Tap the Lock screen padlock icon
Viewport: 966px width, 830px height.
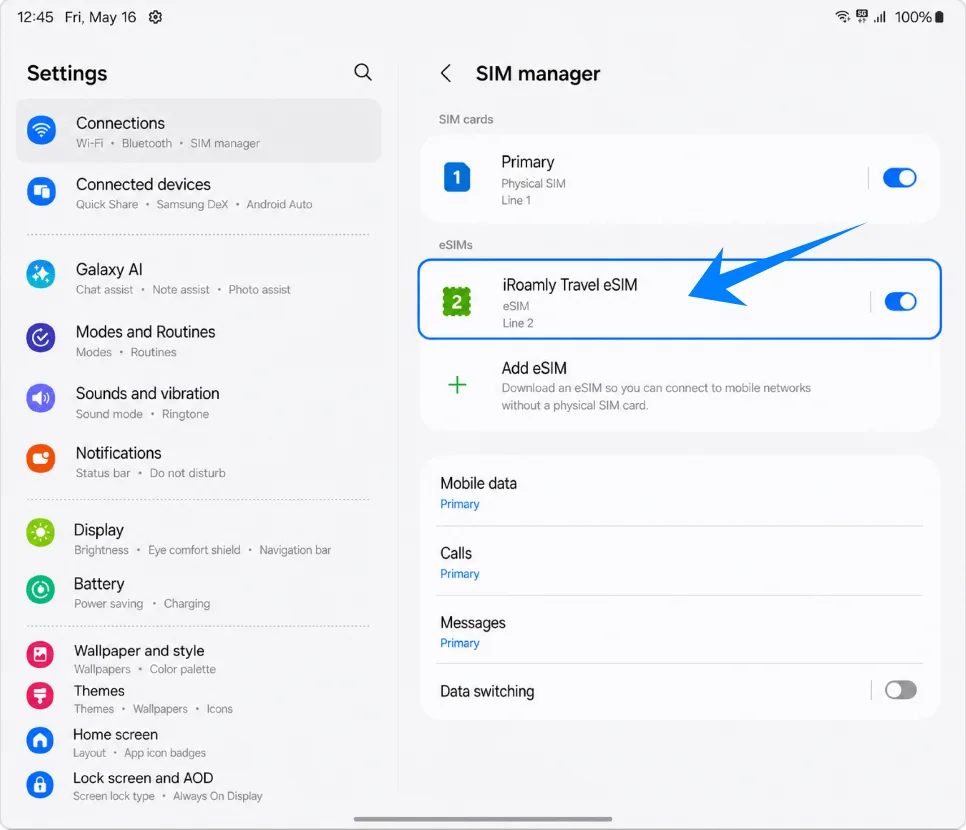[x=40, y=784]
